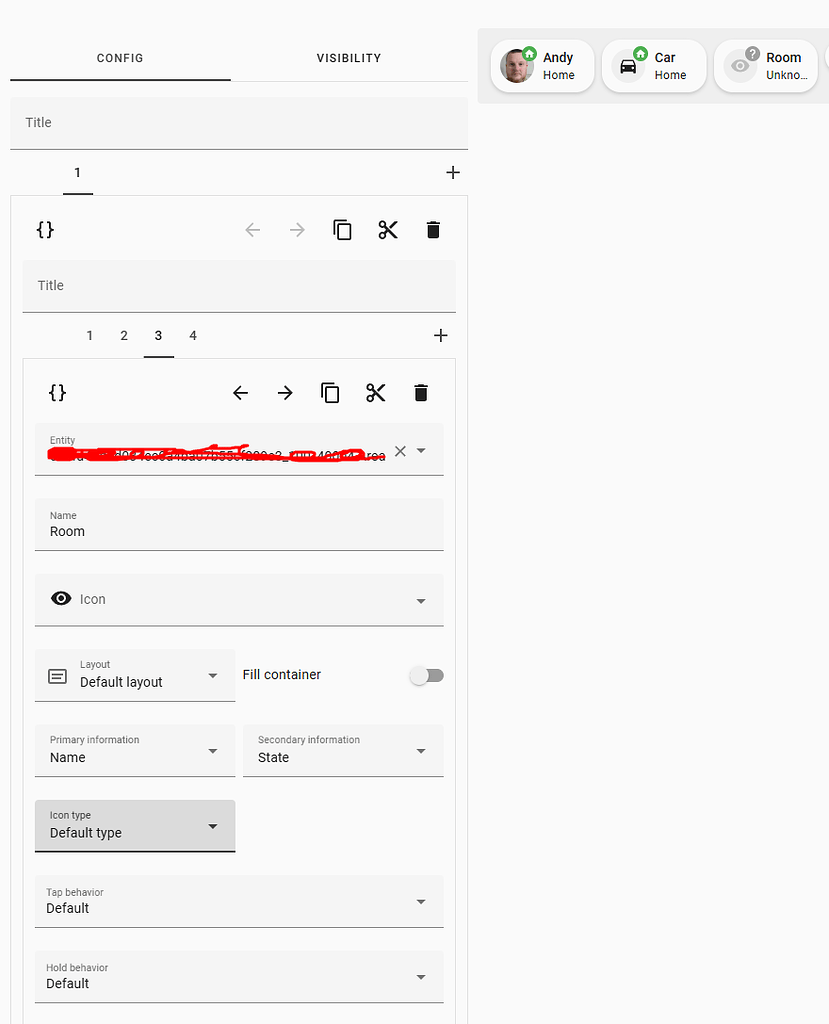This screenshot has height=1024, width=829.
Task: Duplicate the inner card using copy icon
Action: (x=330, y=392)
